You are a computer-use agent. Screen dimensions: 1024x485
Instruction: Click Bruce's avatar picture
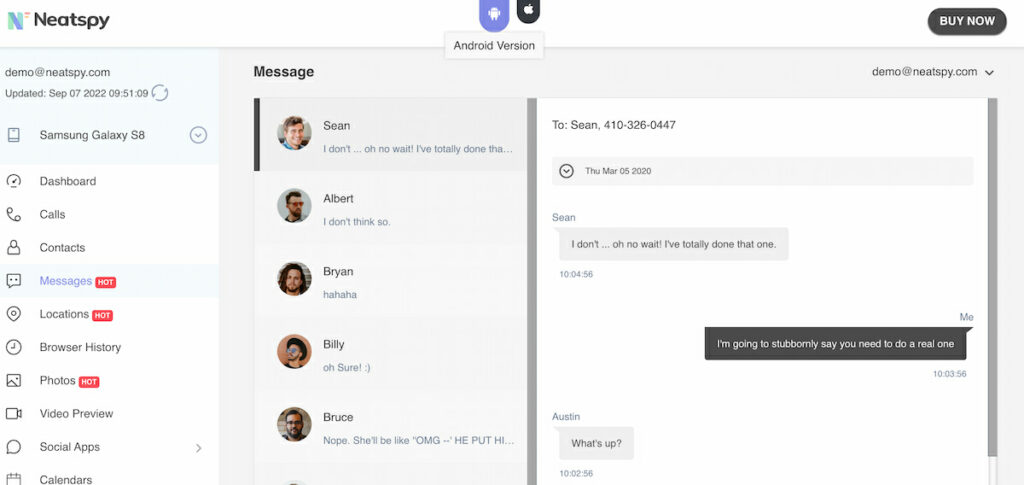tap(294, 424)
